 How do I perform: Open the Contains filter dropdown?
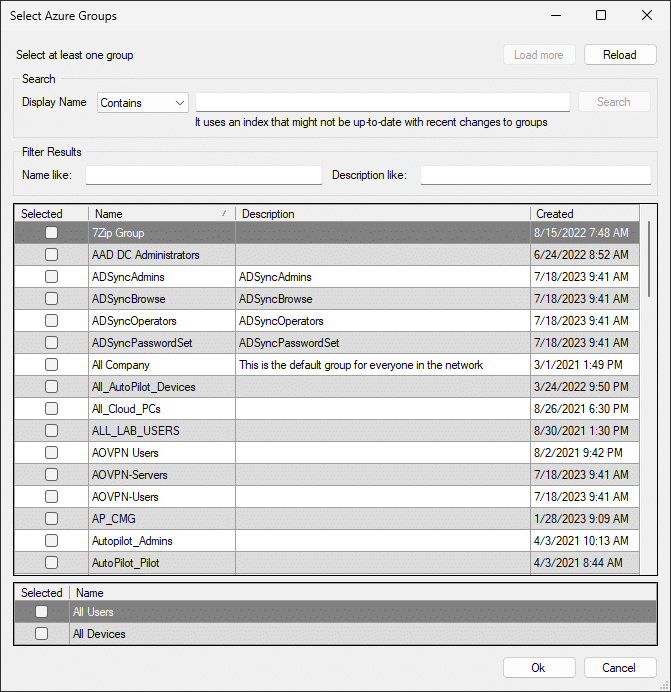tap(143, 102)
